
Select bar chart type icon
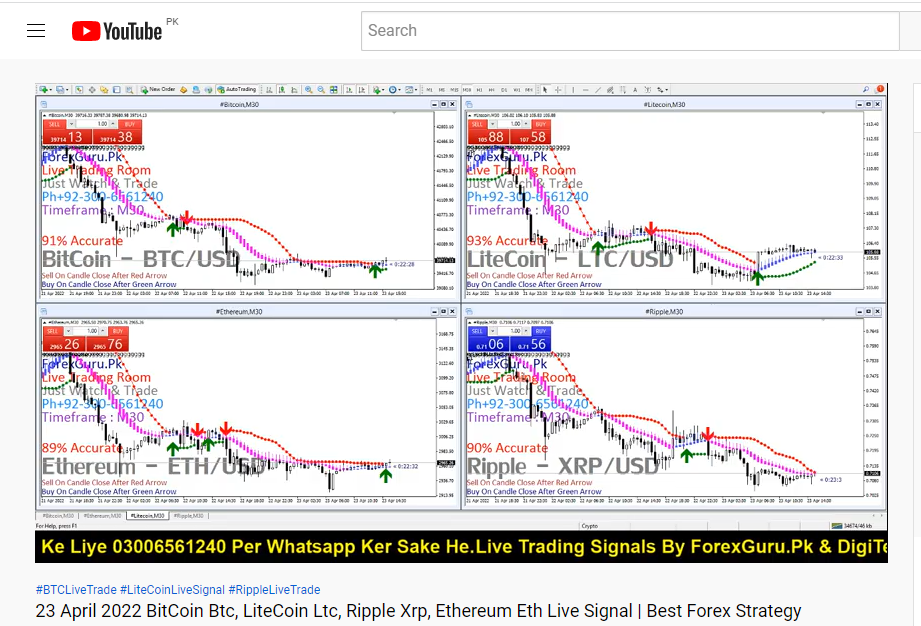pos(269,90)
